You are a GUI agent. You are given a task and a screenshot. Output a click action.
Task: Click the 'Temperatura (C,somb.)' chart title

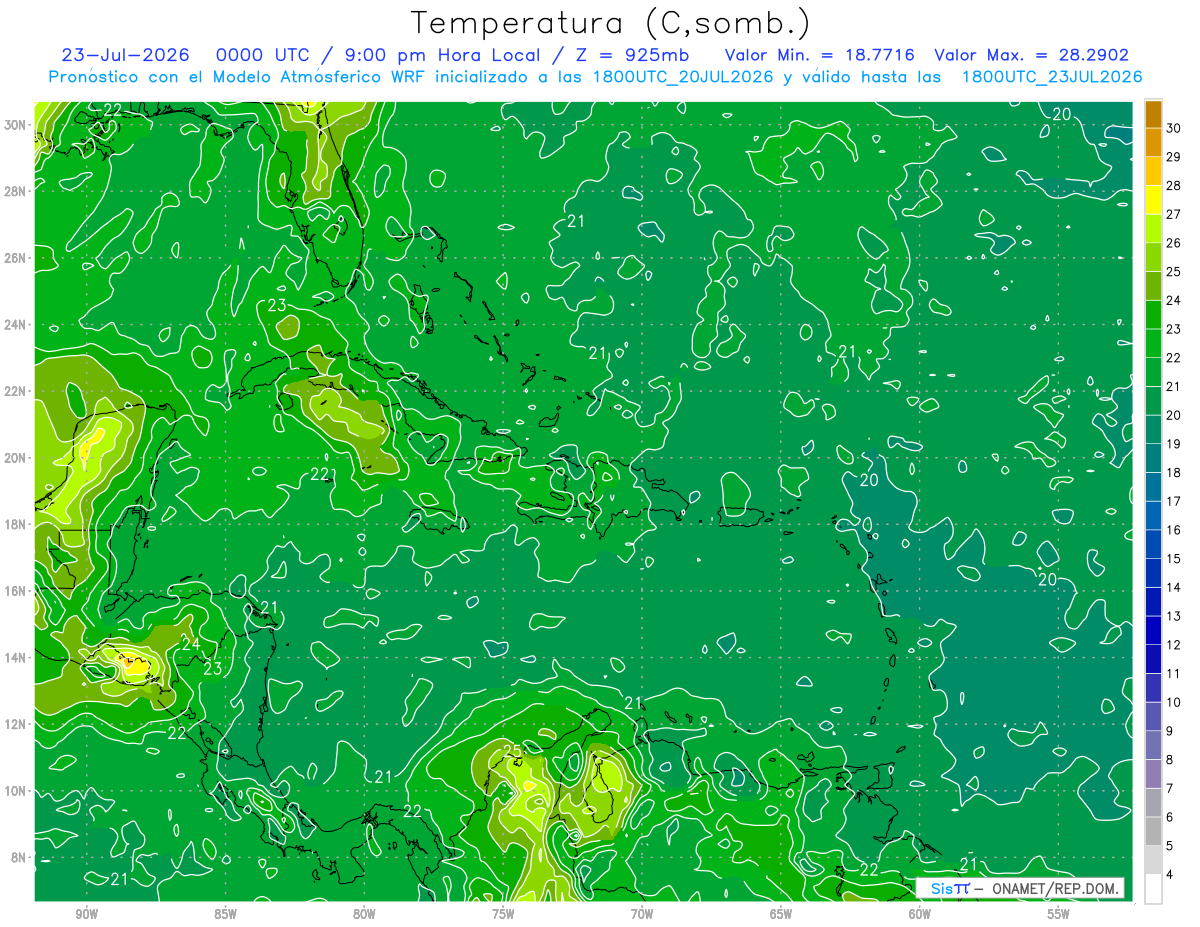pyautogui.click(x=610, y=22)
